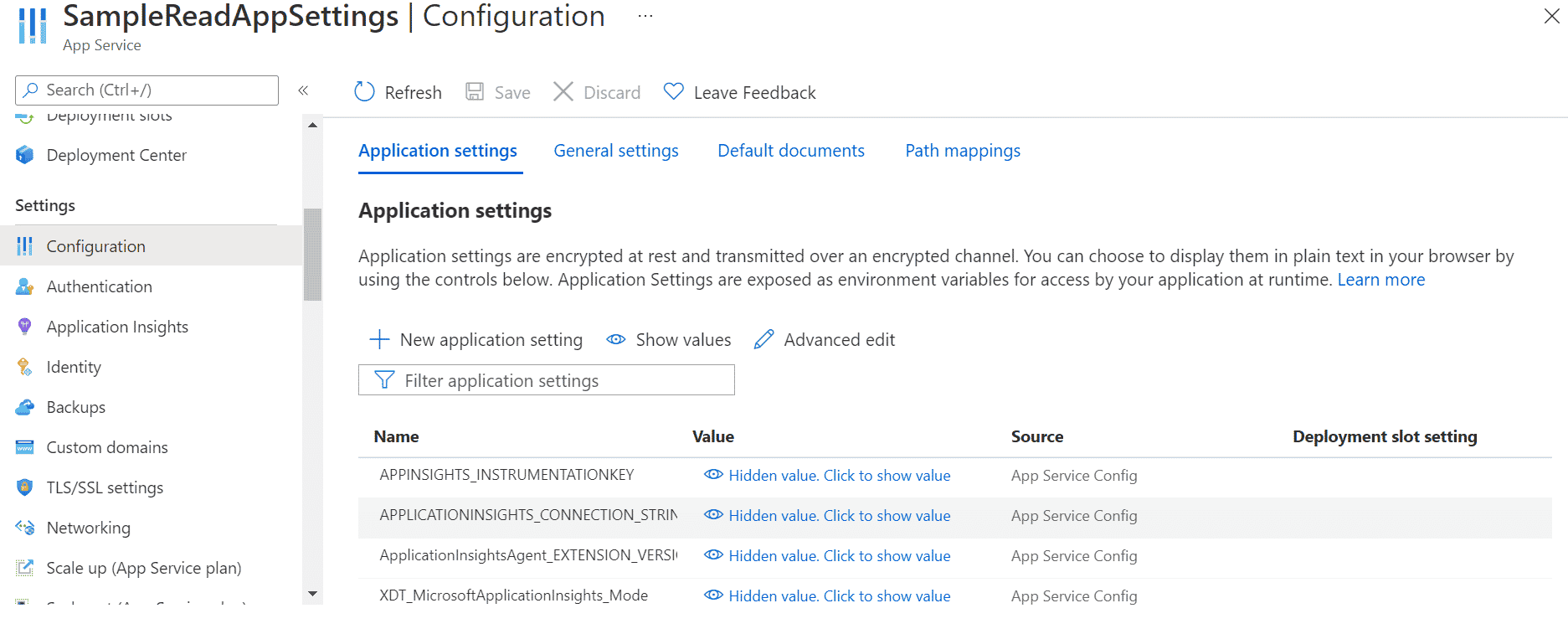1568x634 pixels.
Task: Reveal APPINSIGHTS_INSTRUMENTATIONKEY value via eye icon
Action: (713, 474)
